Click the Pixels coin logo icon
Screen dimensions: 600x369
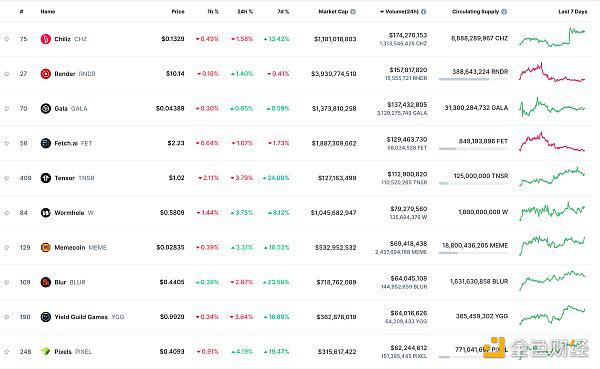[x=46, y=351]
